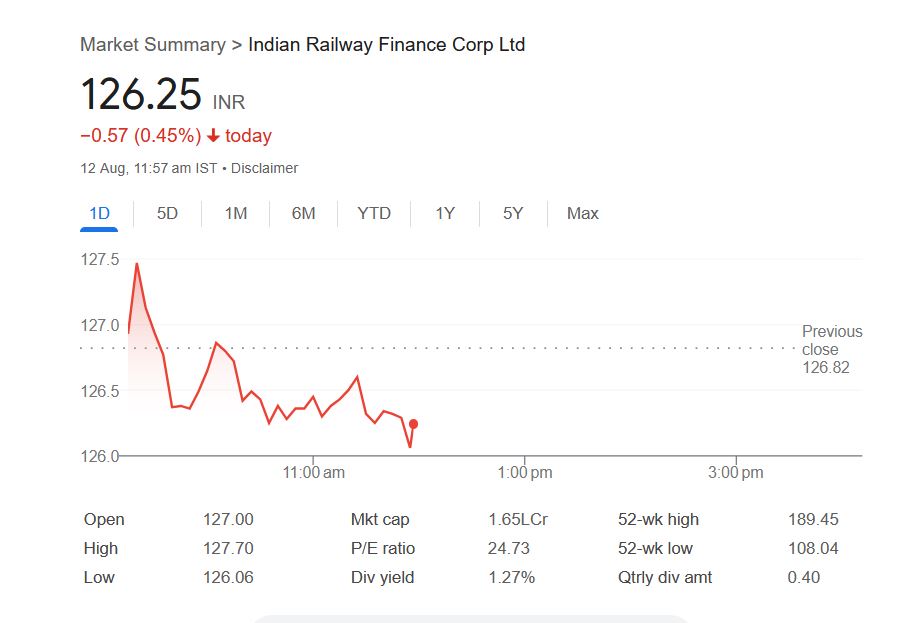Show the 6M price history

coord(303,213)
